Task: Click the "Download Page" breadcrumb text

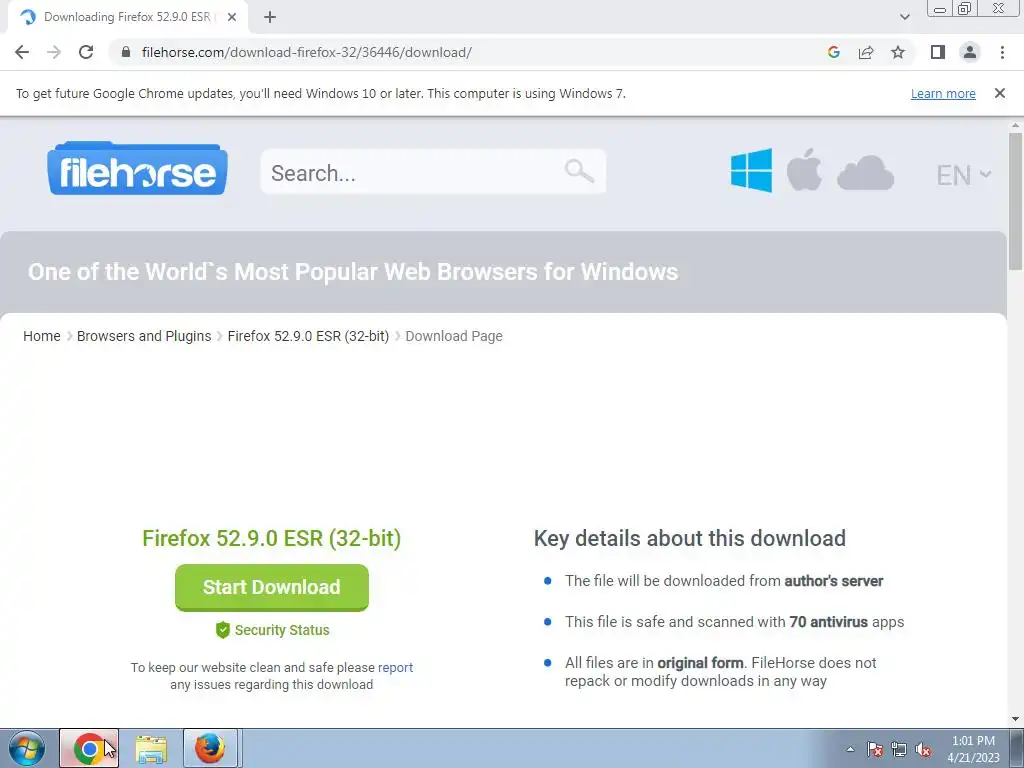Action: pos(454,336)
